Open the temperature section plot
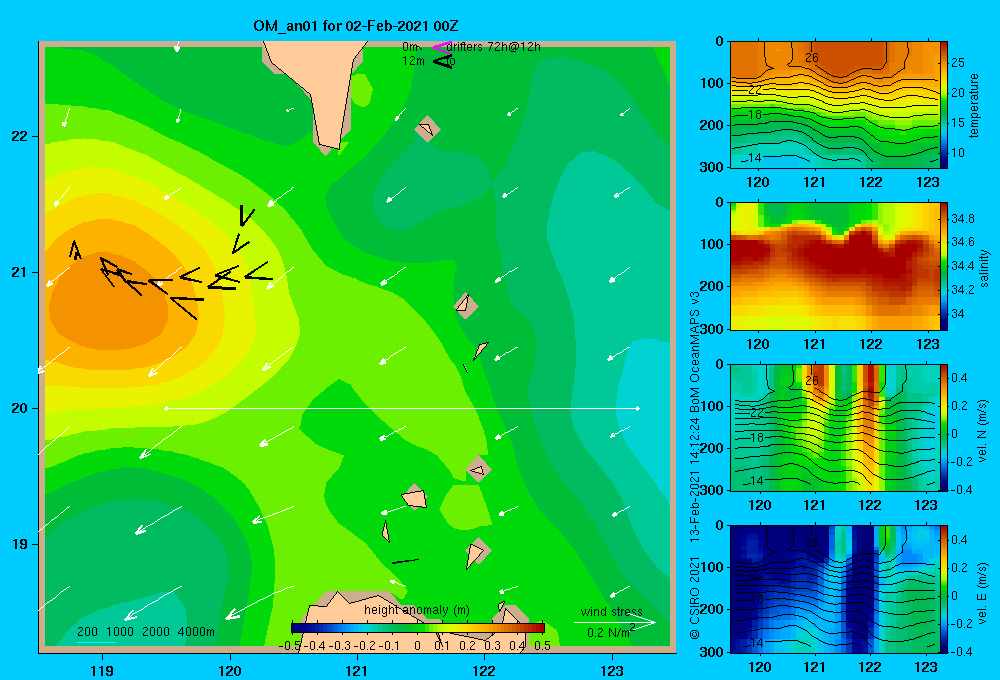The width and height of the screenshot is (1000, 680). [834, 105]
